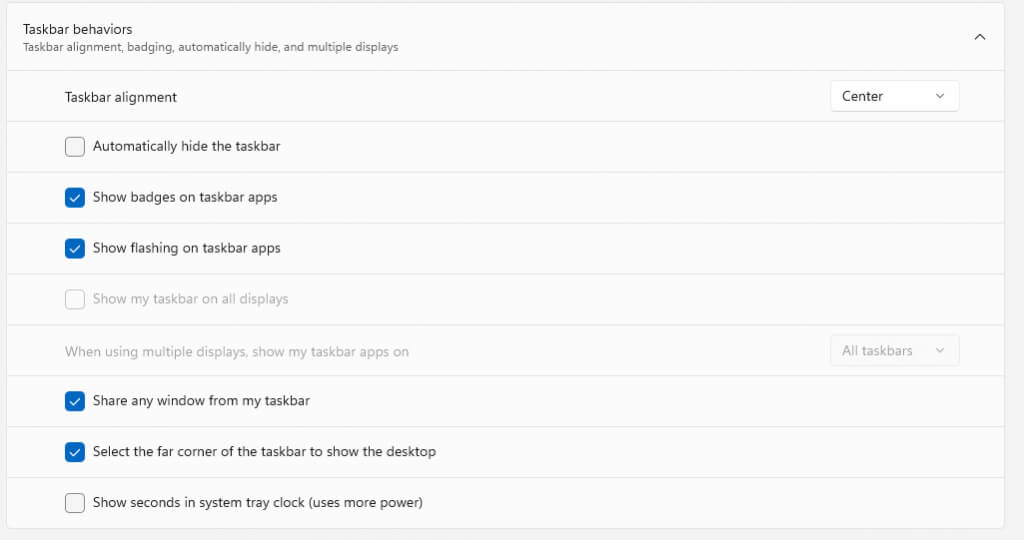This screenshot has height=540, width=1024.
Task: Click the arrow inside the All taskbars dropdown
Action: [939, 351]
